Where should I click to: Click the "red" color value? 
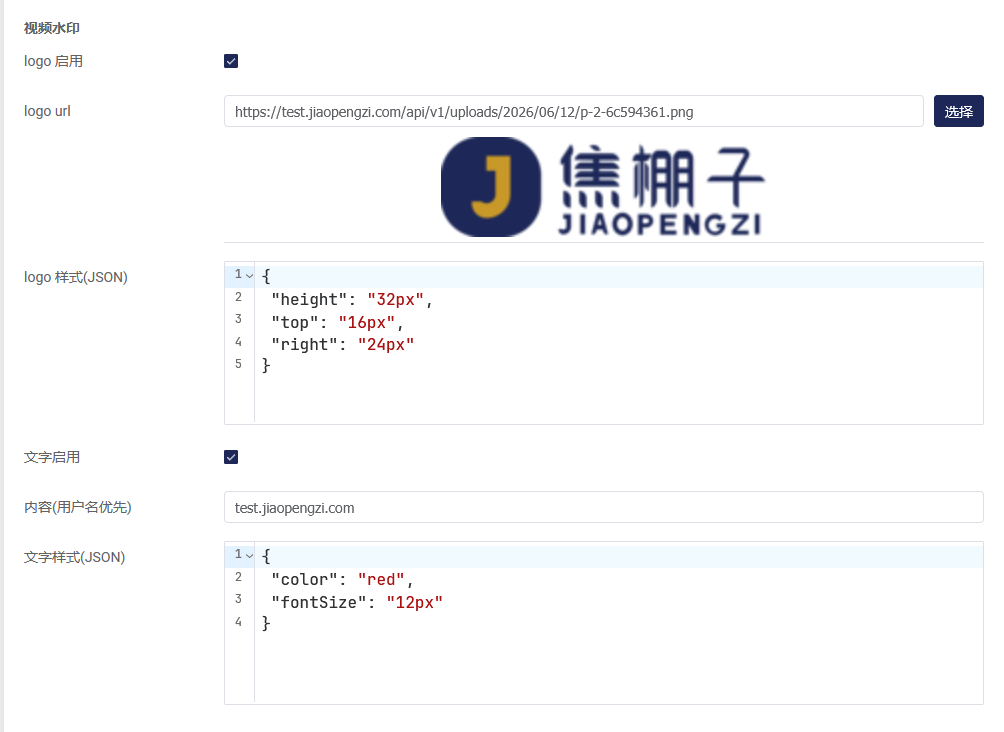click(x=381, y=580)
